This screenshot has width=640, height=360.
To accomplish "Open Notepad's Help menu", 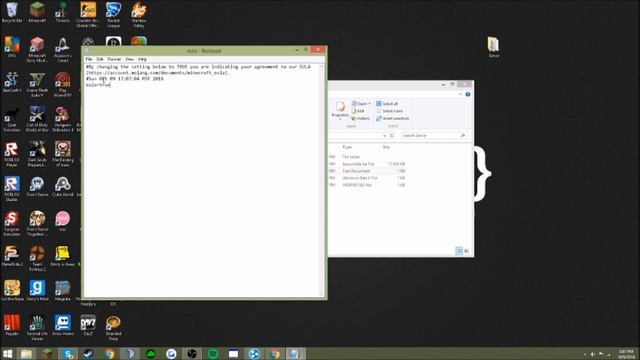I will [x=142, y=59].
